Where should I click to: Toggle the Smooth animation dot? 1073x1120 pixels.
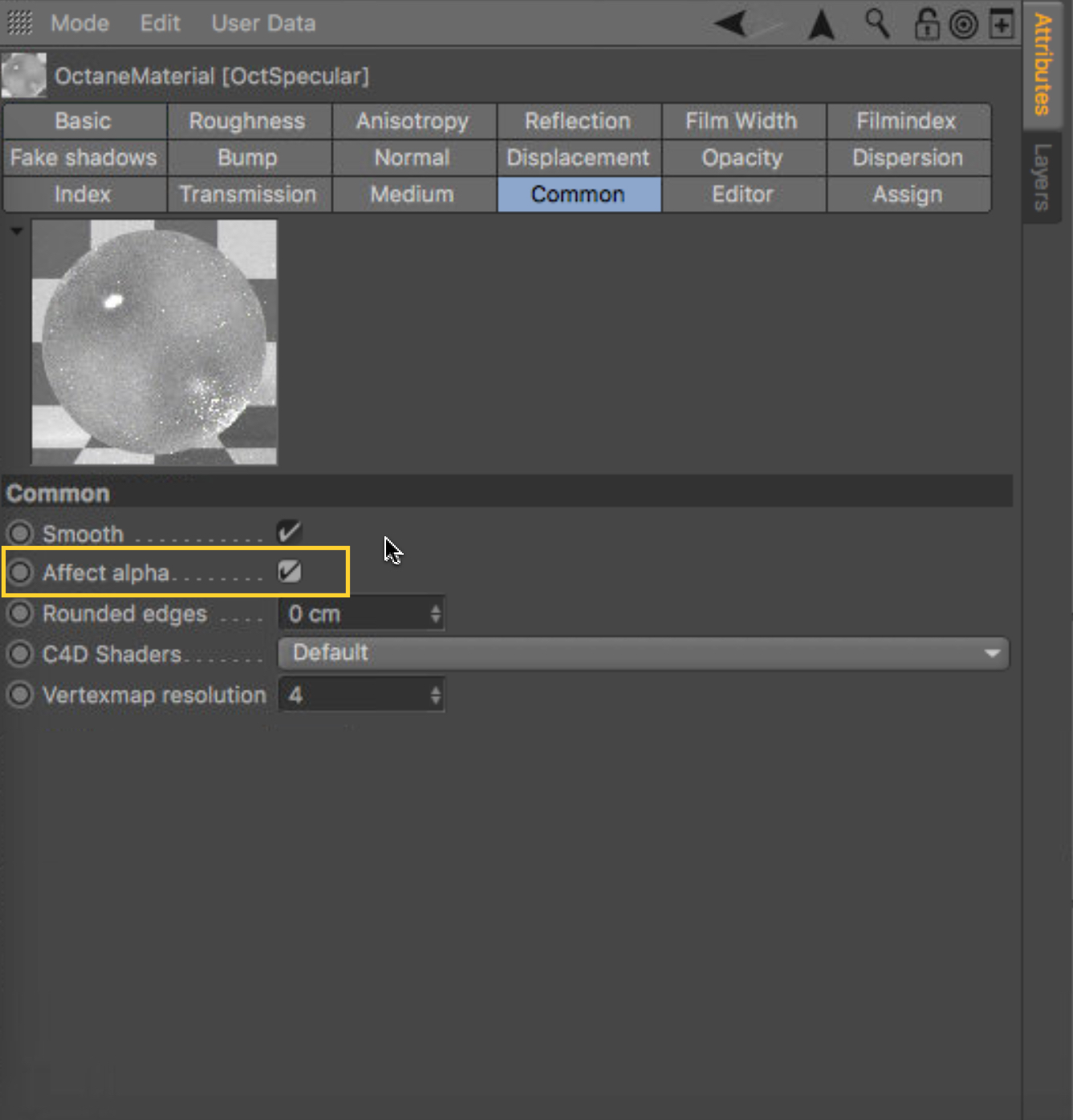click(x=20, y=533)
